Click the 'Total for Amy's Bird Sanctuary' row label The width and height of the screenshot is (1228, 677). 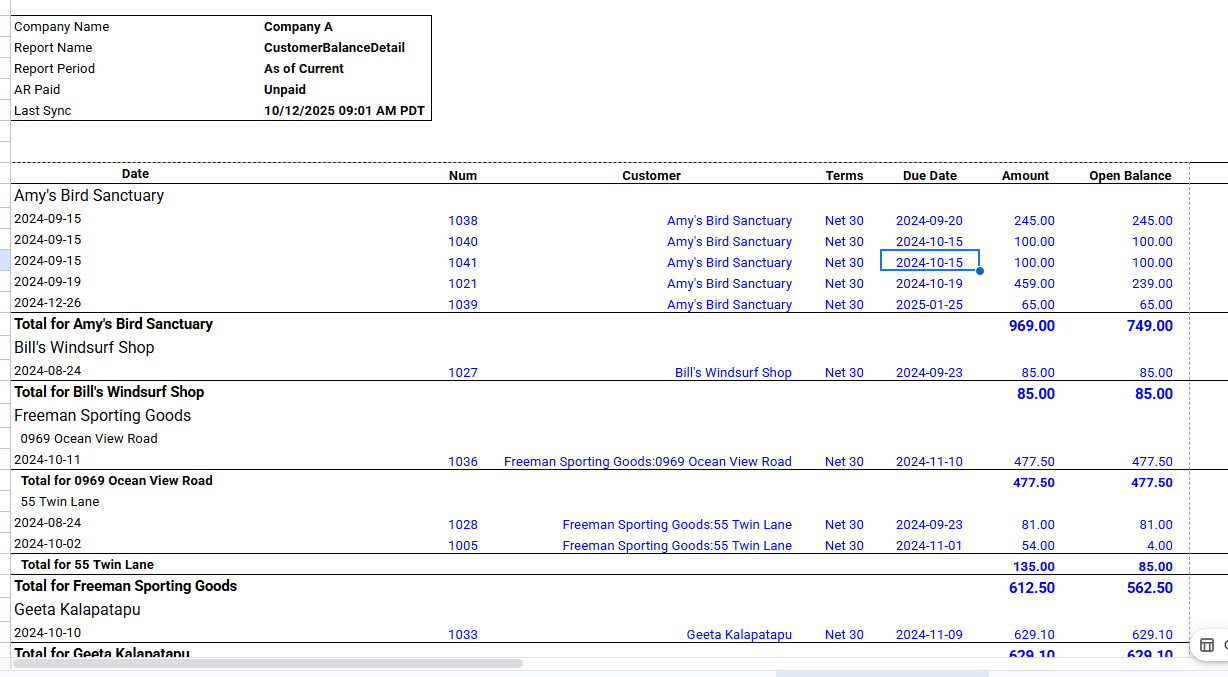click(113, 324)
